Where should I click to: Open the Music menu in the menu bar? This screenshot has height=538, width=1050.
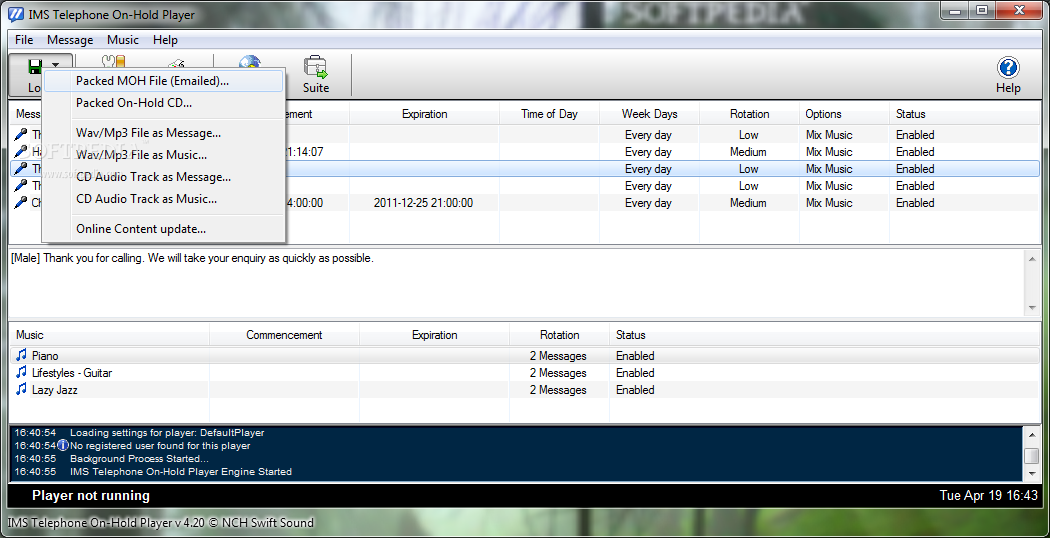123,40
